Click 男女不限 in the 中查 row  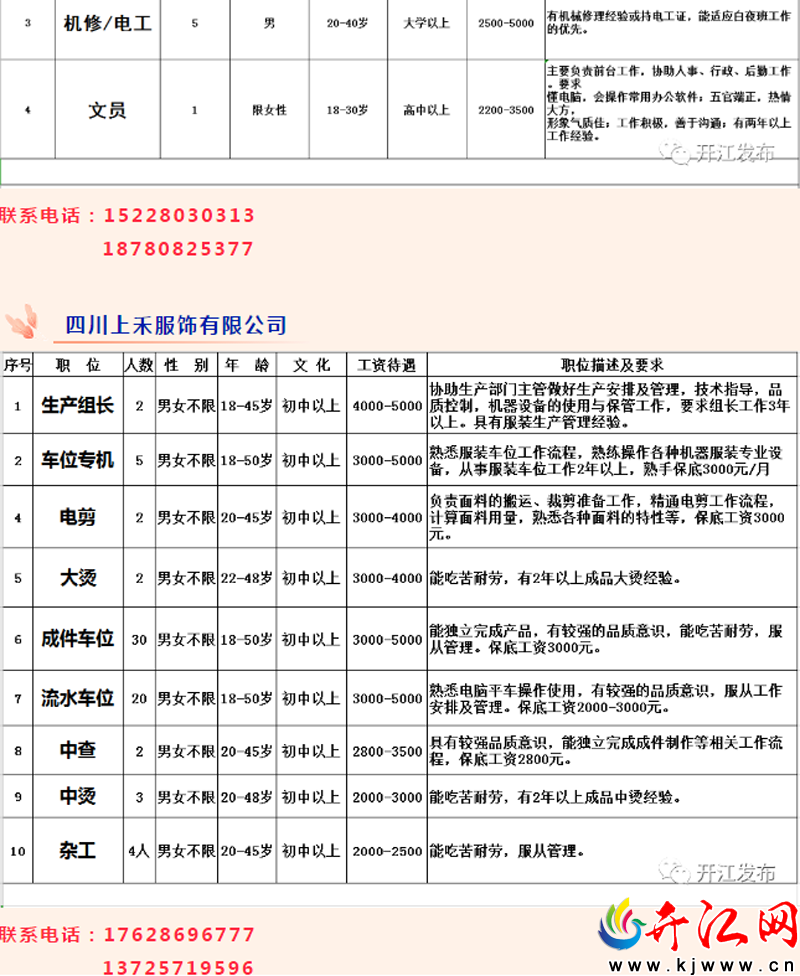click(x=186, y=751)
